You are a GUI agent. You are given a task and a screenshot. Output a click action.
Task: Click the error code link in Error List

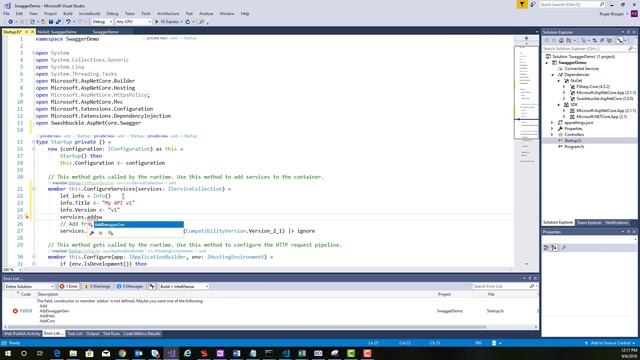pos(26,311)
